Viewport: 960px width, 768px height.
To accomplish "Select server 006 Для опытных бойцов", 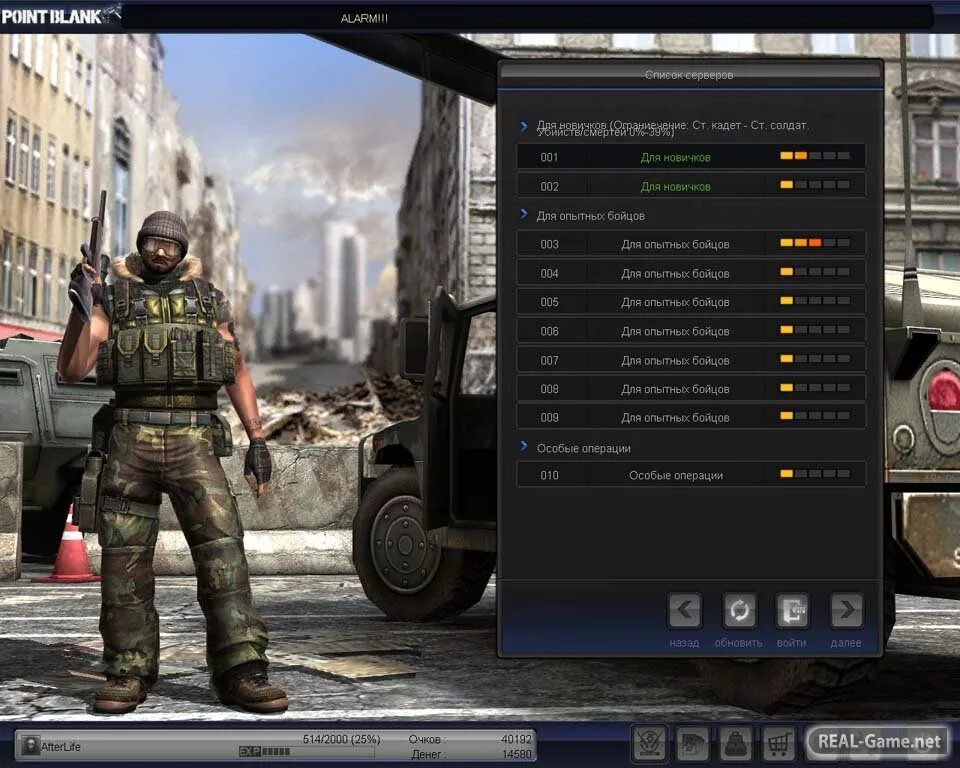I will [x=691, y=331].
